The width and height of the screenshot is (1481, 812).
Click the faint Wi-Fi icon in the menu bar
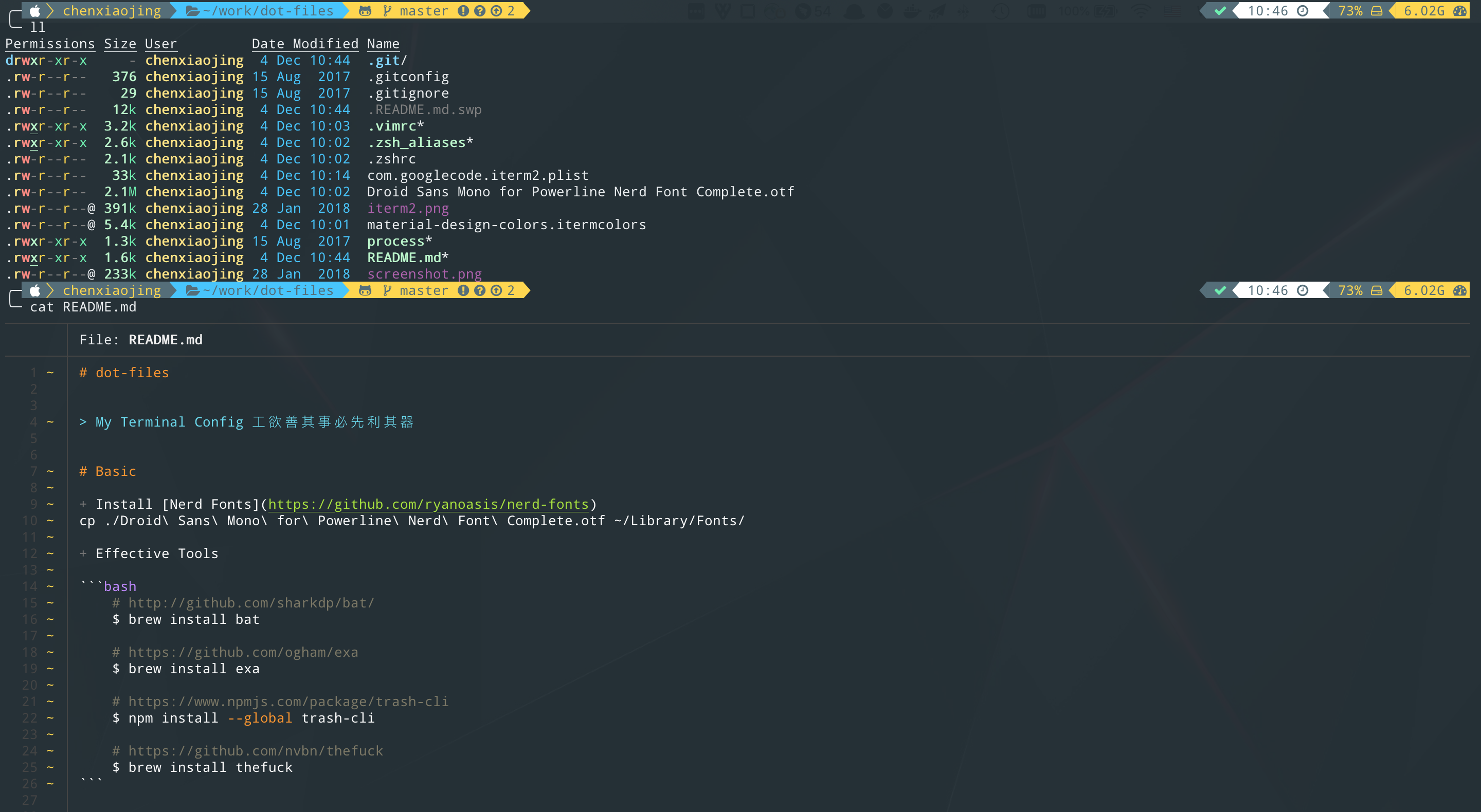1141,11
